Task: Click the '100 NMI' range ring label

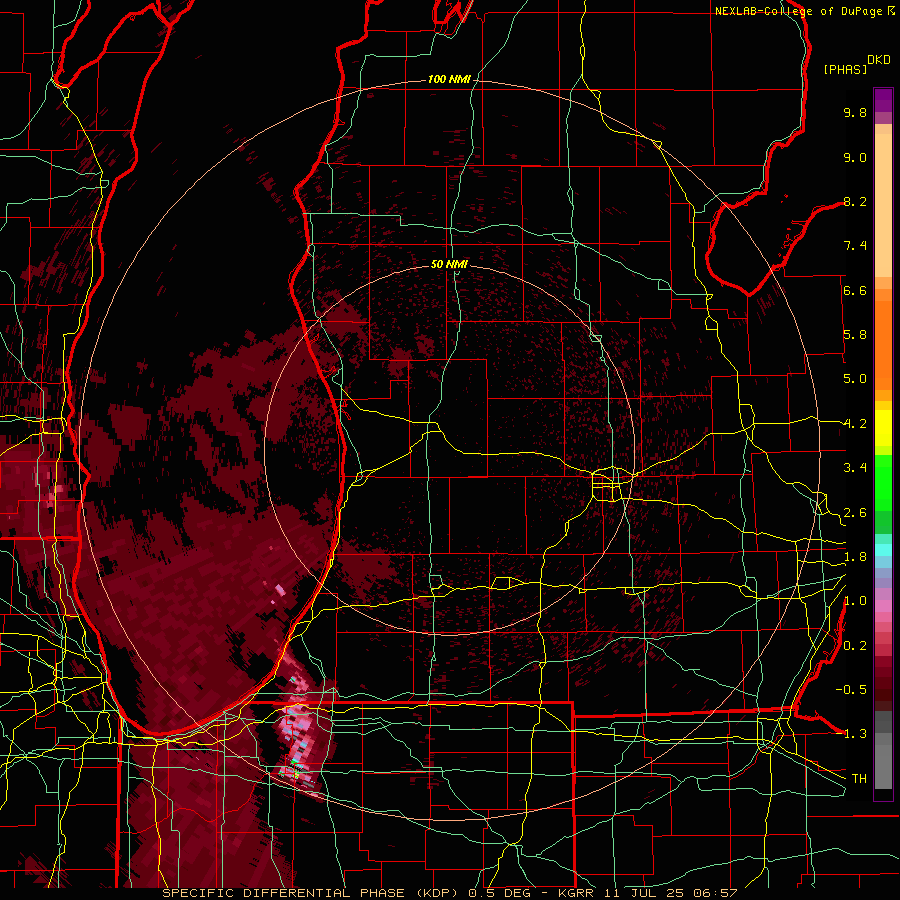Action: pyautogui.click(x=449, y=79)
